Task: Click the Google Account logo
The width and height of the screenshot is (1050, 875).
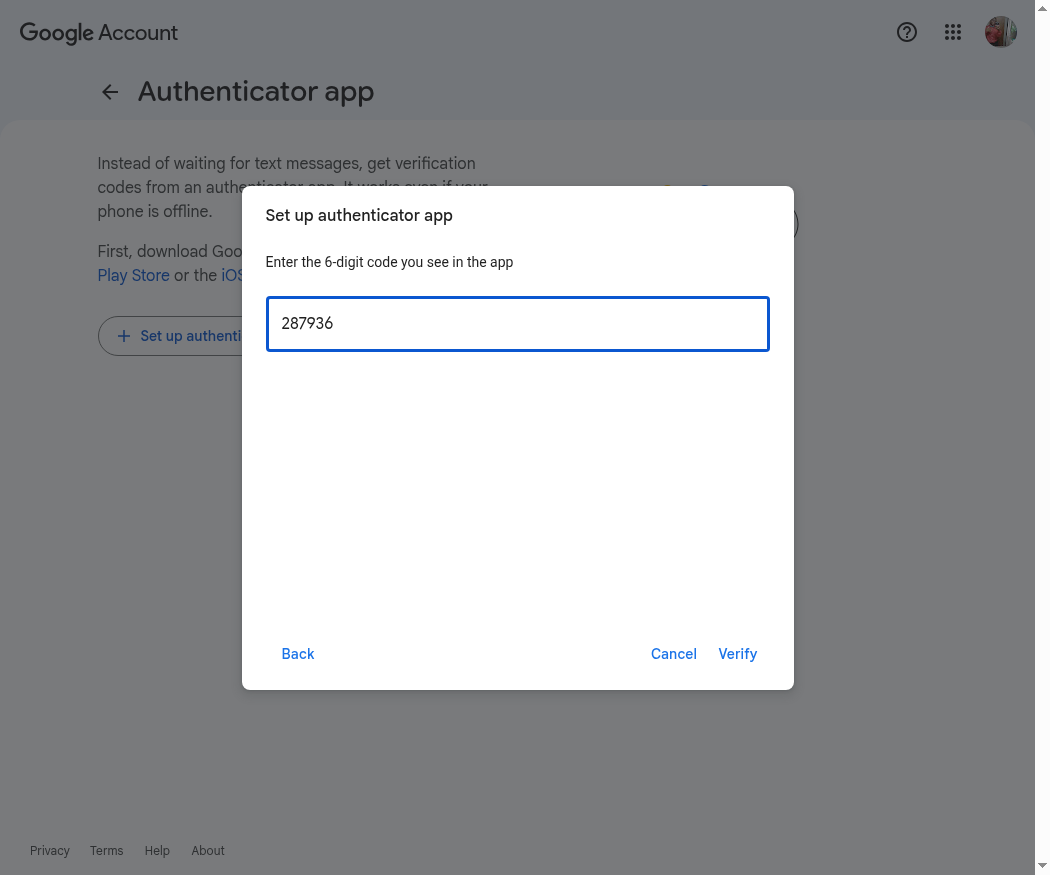Action: [x=99, y=33]
